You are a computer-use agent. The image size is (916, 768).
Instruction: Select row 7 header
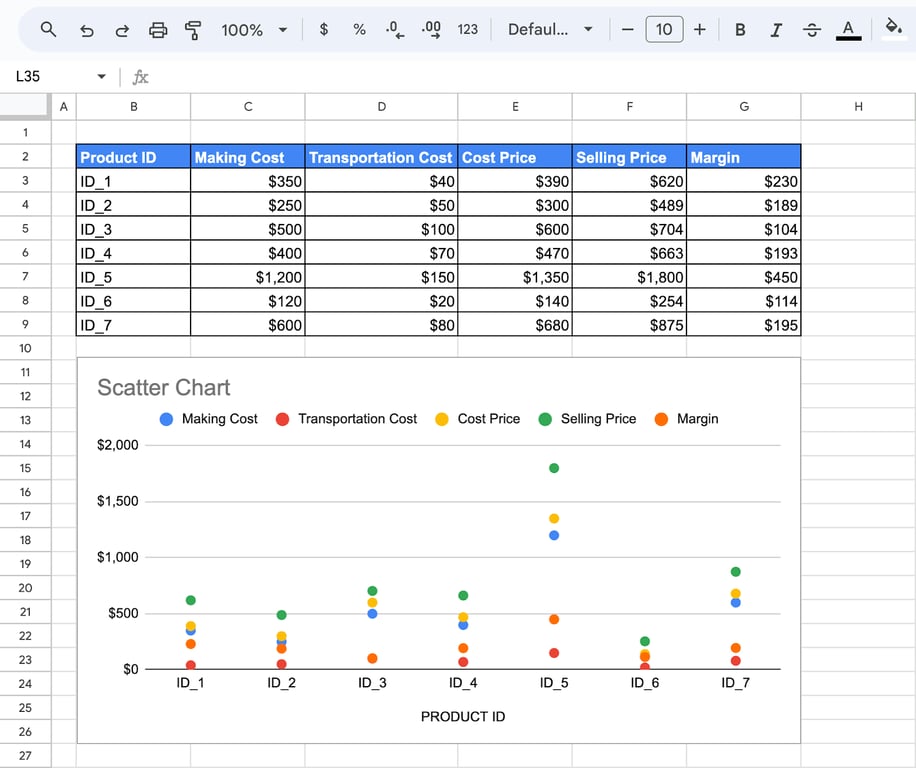(25, 276)
